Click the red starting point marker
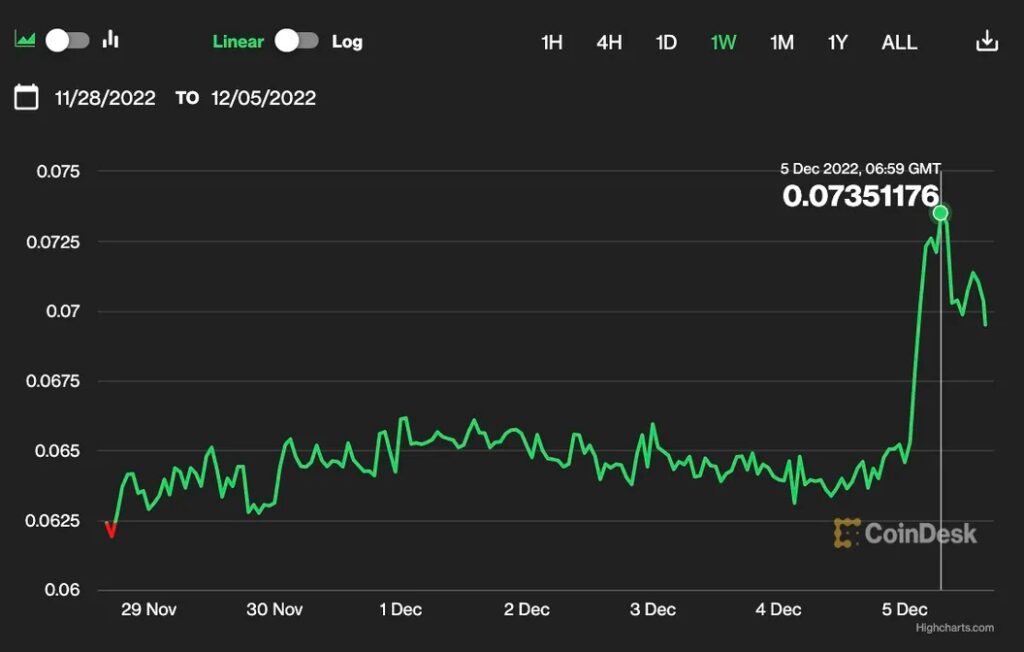This screenshot has width=1024, height=652. [111, 530]
